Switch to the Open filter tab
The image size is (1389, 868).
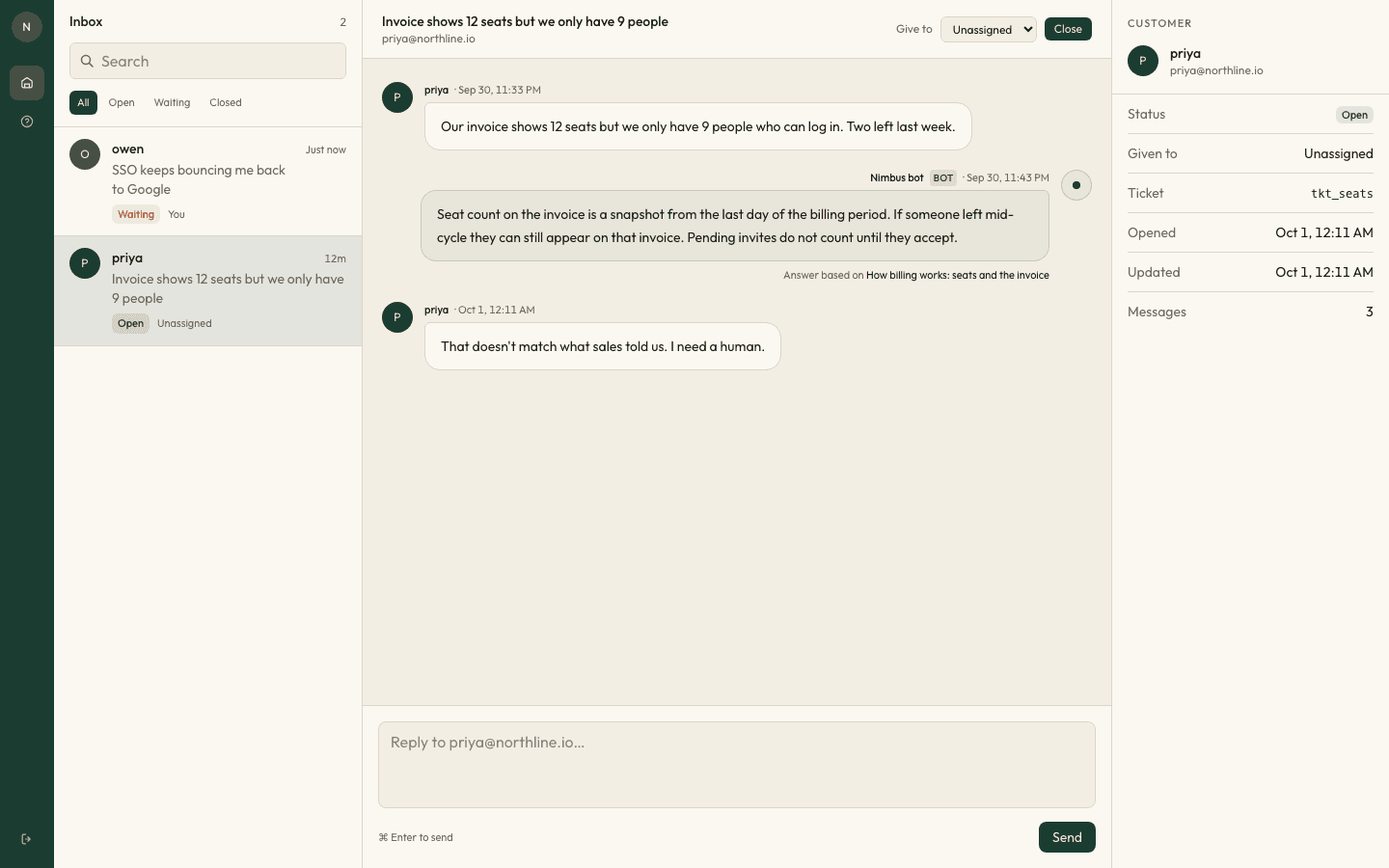(122, 102)
